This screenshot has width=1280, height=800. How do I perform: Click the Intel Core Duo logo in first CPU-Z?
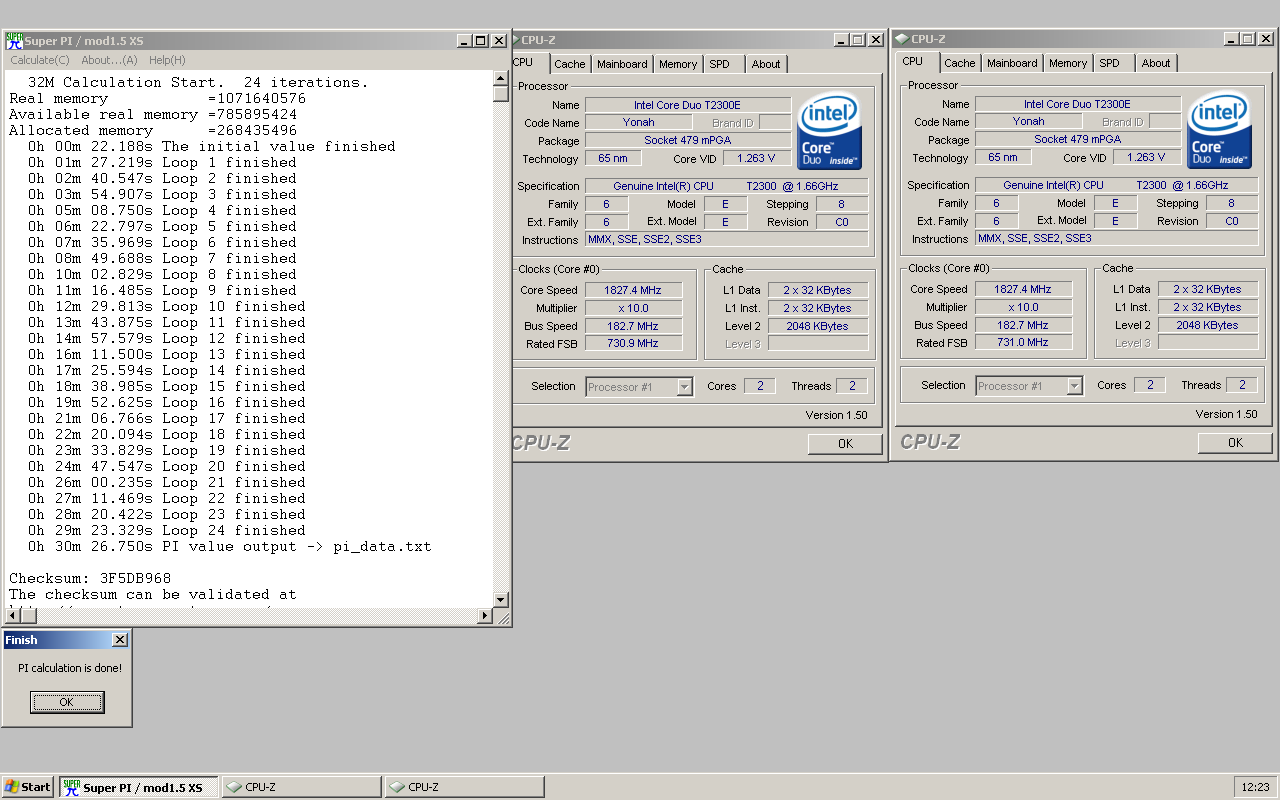pos(829,131)
